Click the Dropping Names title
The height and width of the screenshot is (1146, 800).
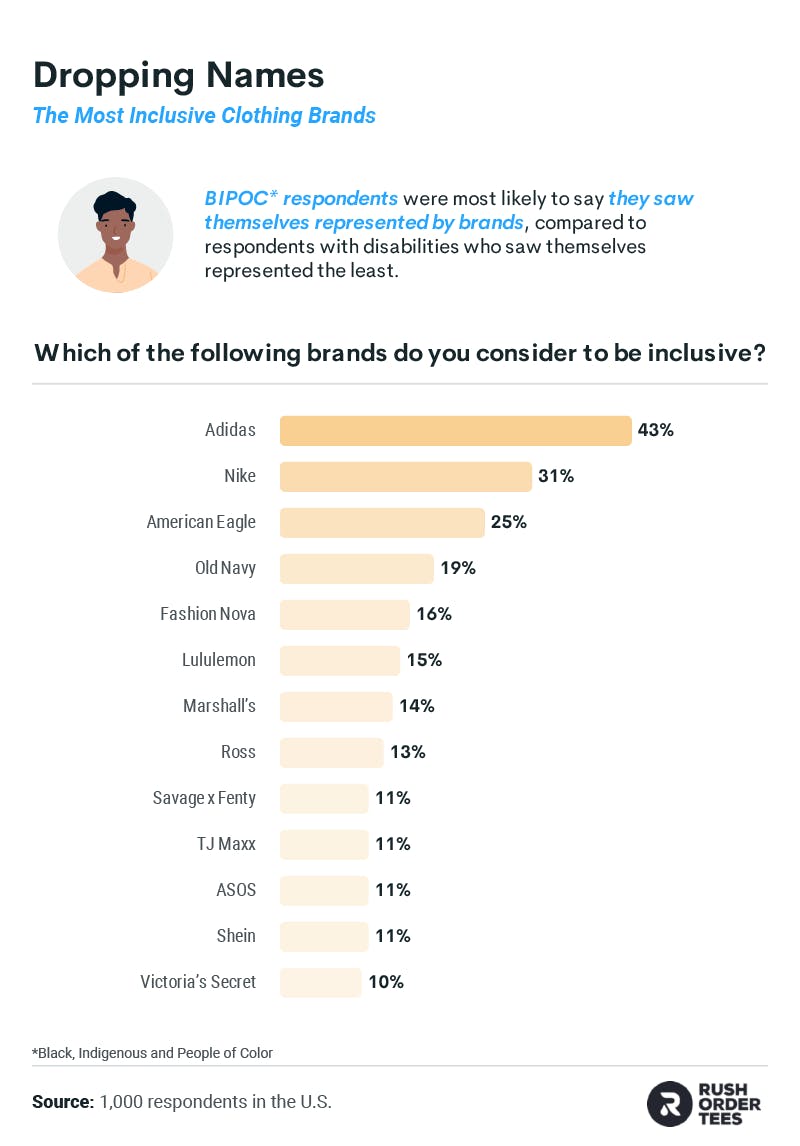[178, 75]
